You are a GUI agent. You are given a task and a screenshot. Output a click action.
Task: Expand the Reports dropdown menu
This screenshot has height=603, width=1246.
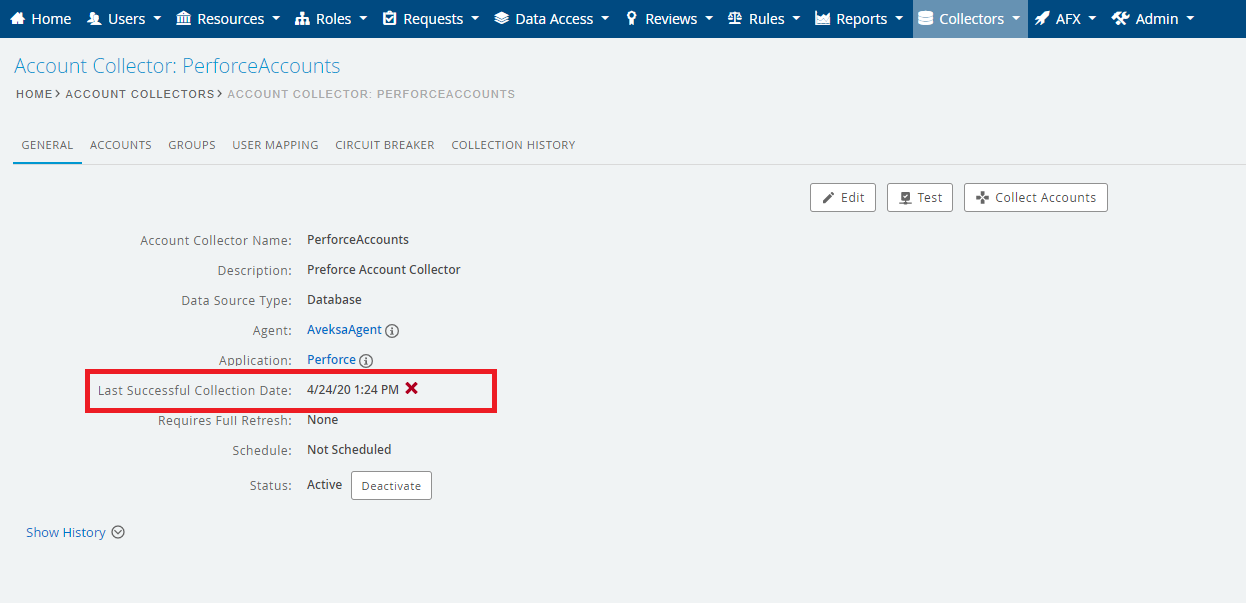click(859, 19)
